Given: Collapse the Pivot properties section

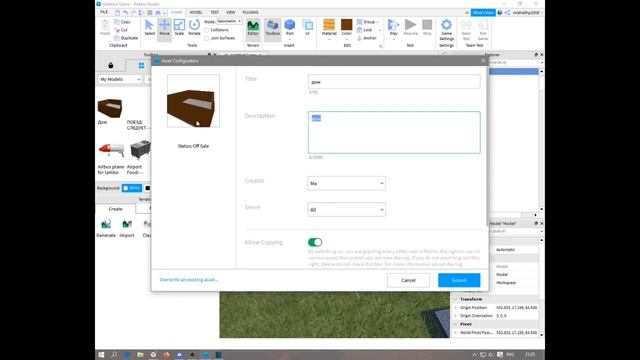Looking at the screenshot, I should click(x=456, y=324).
